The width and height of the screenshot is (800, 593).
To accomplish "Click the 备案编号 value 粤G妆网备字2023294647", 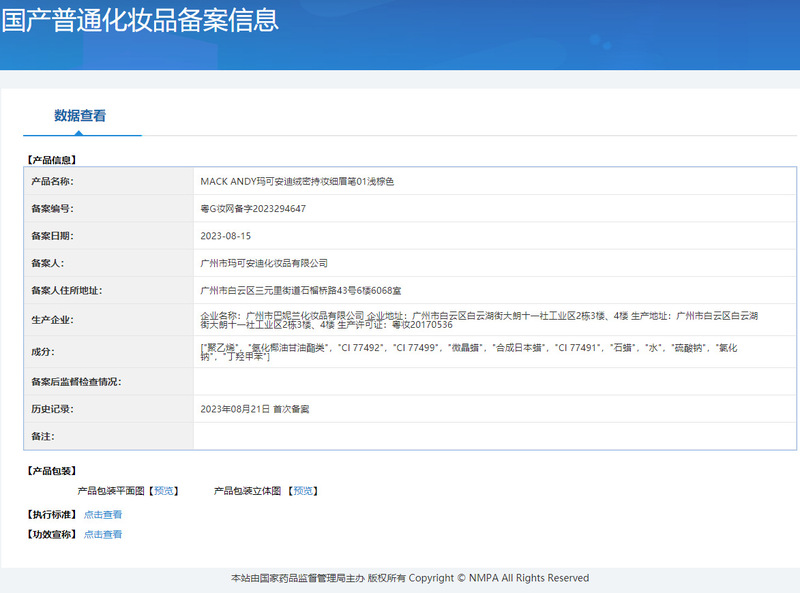I will click(x=253, y=209).
